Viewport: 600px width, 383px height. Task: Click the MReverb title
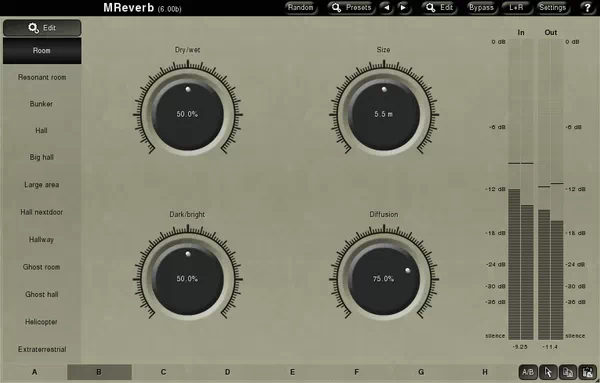click(x=129, y=8)
